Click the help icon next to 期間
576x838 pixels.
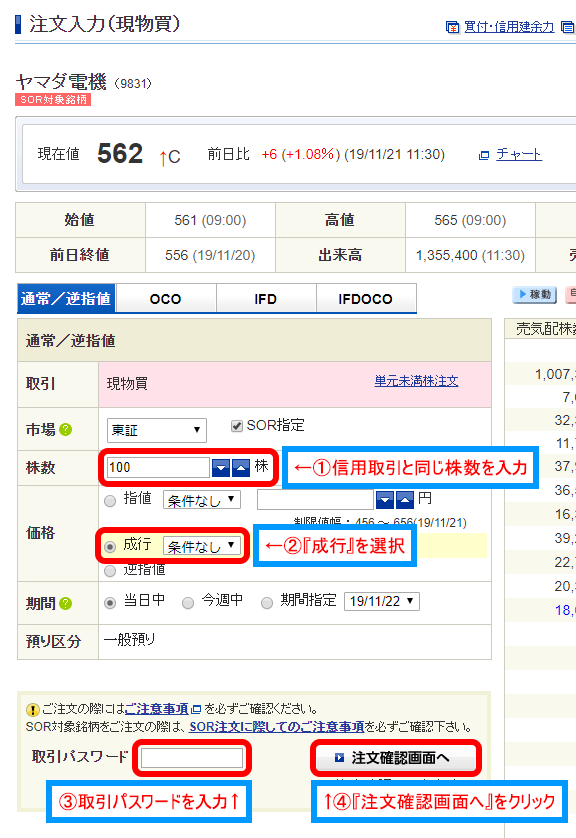65,603
